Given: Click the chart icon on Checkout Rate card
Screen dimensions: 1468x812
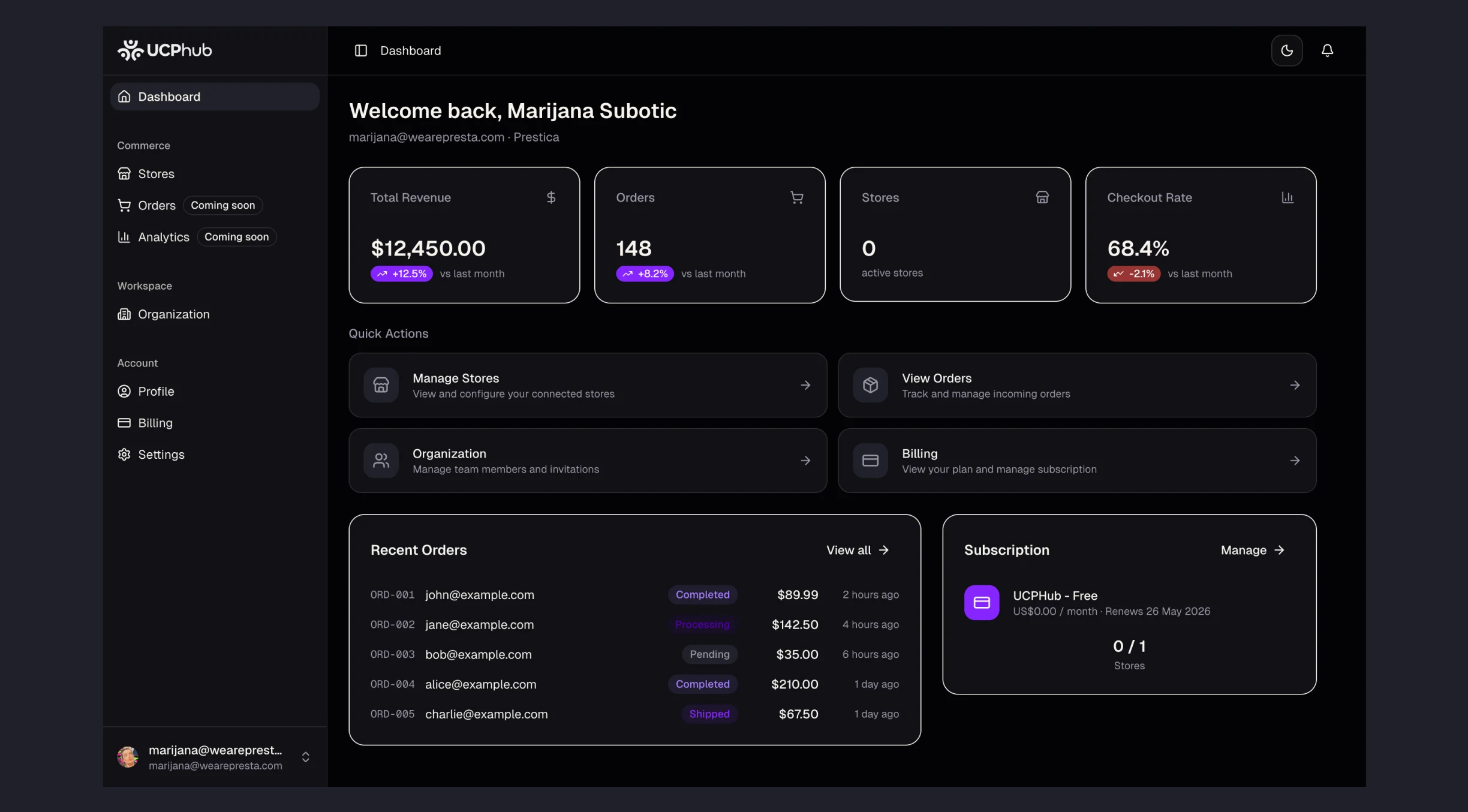Looking at the screenshot, I should coord(1287,197).
